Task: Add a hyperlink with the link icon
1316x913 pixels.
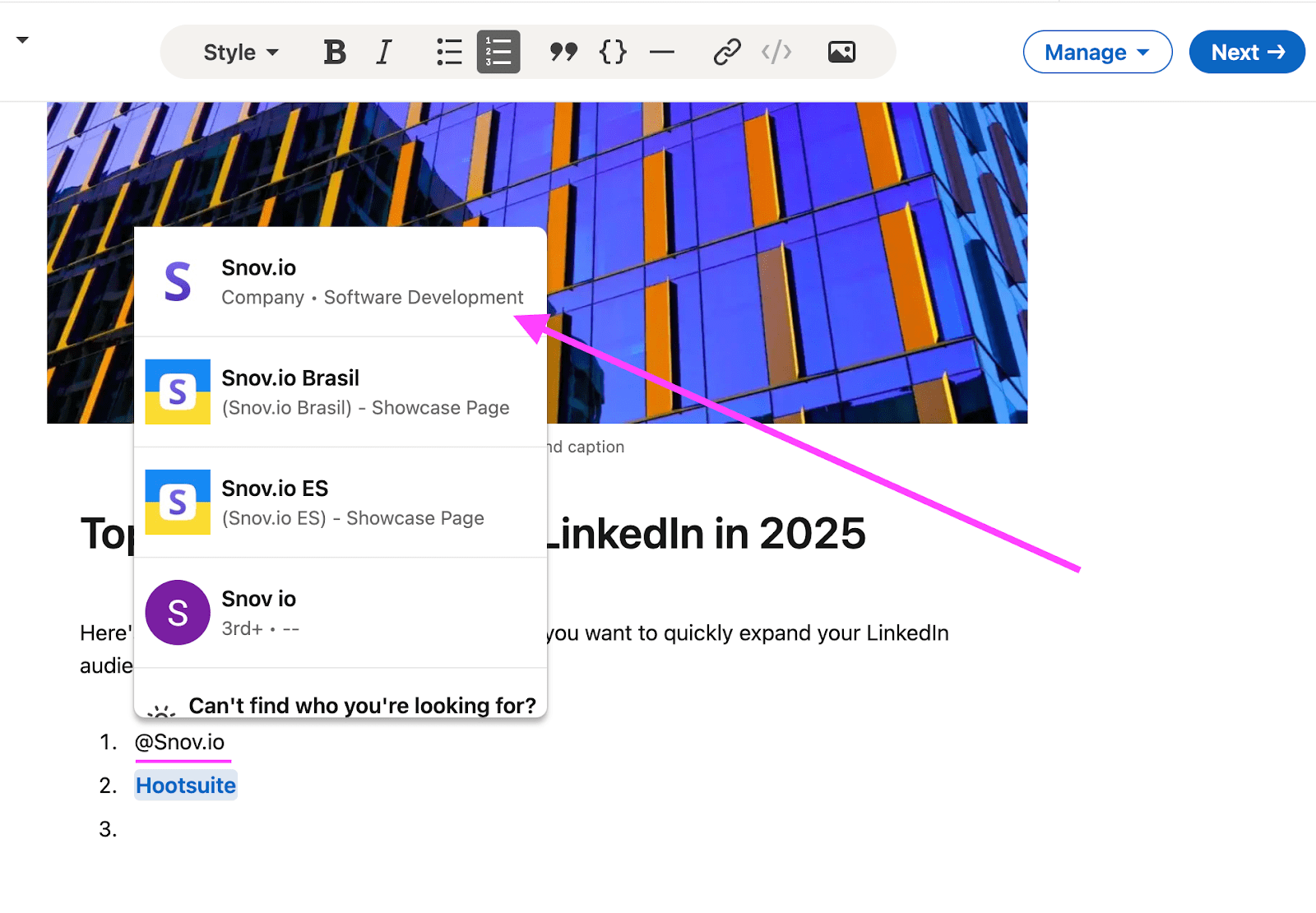Action: point(727,52)
